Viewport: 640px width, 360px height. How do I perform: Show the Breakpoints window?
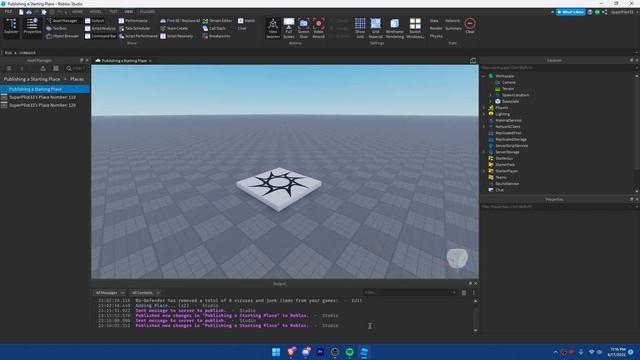point(216,36)
